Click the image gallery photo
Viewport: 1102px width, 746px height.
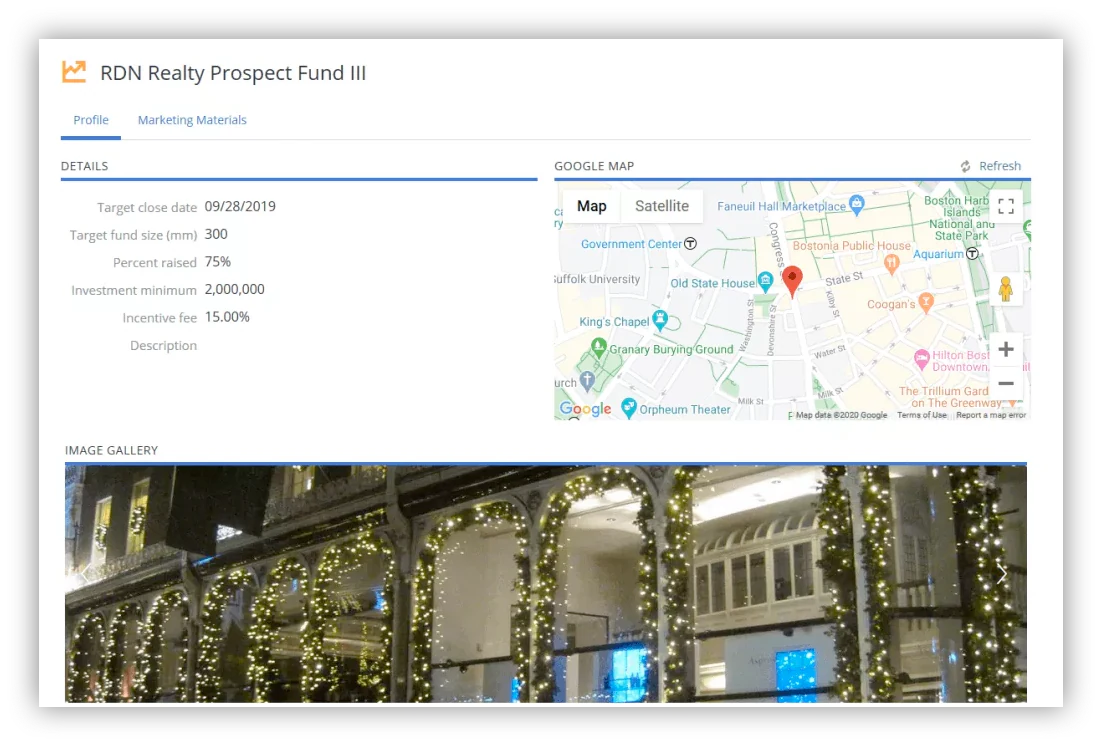click(x=545, y=584)
